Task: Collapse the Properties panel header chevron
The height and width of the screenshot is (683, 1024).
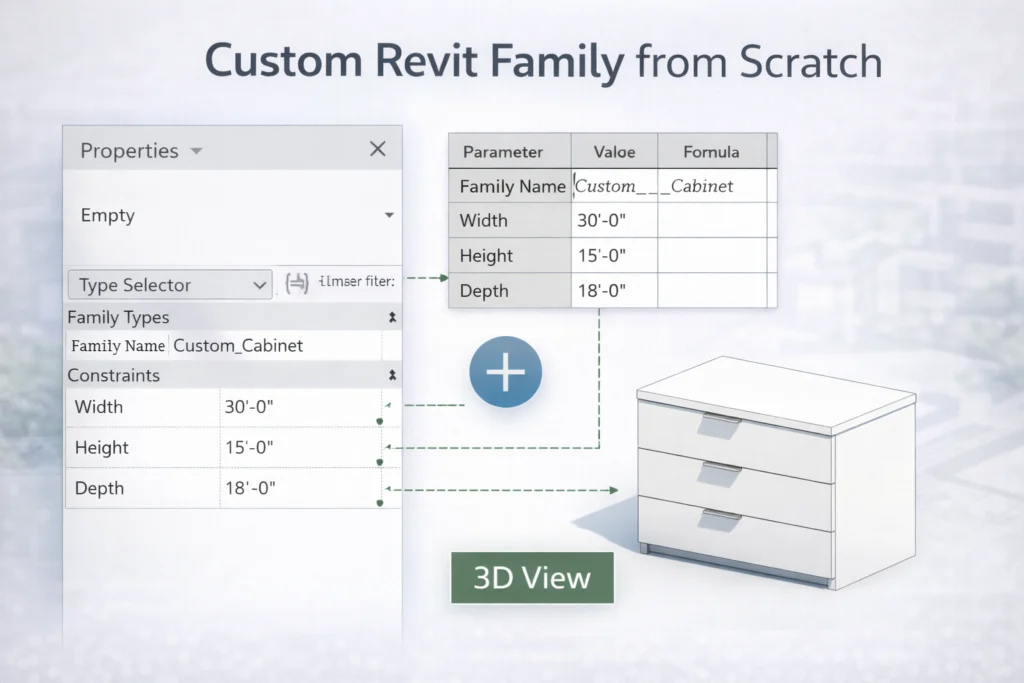Action: (x=196, y=150)
